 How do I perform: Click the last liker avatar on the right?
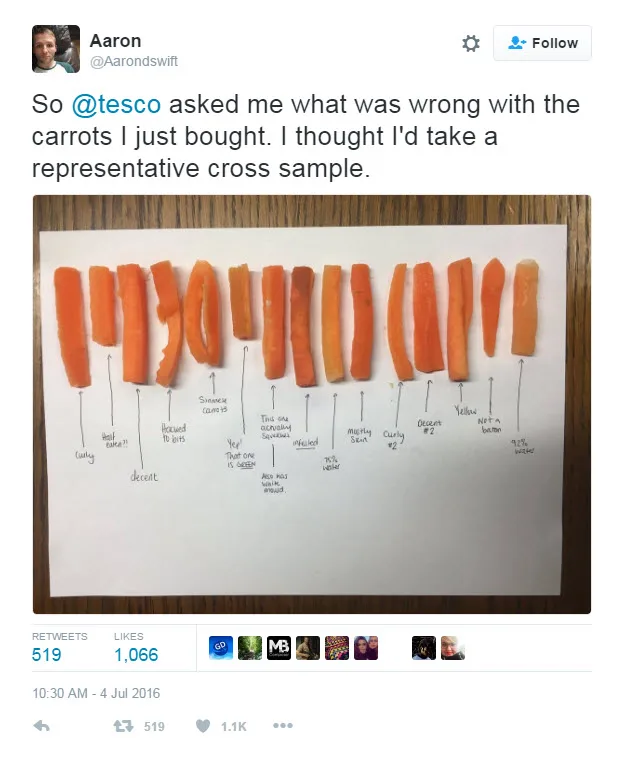(453, 648)
